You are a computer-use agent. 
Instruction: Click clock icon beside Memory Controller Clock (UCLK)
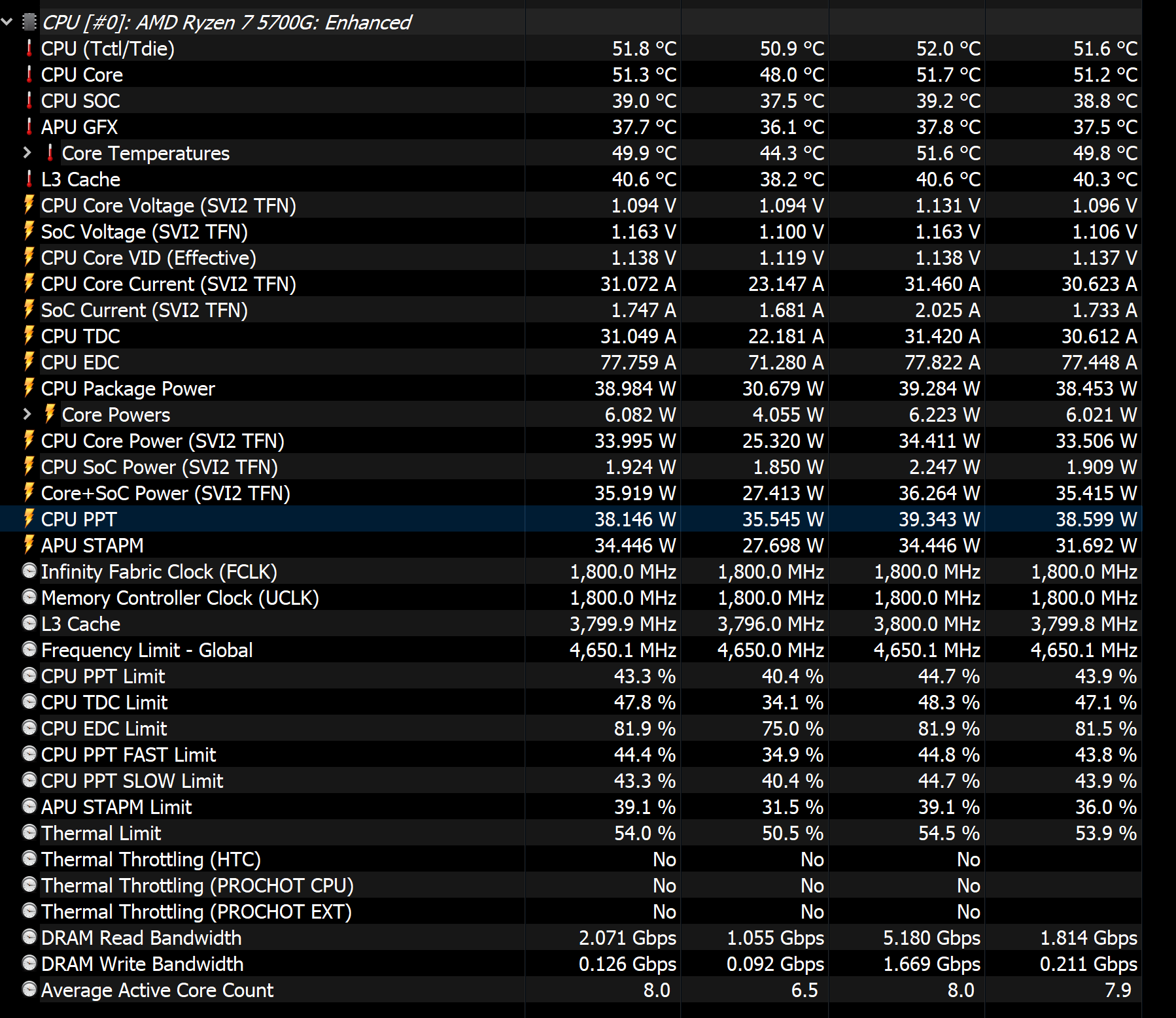(x=29, y=597)
